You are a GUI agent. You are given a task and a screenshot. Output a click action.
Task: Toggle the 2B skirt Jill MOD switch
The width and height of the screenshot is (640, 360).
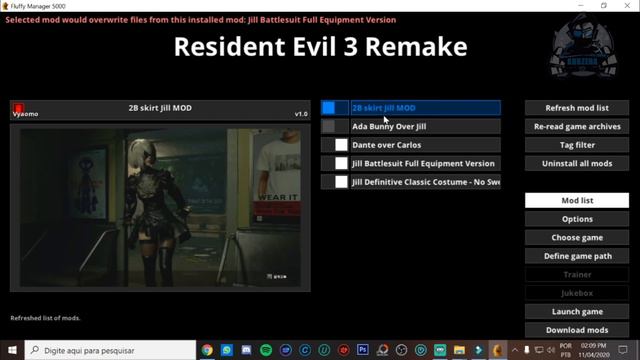(335, 108)
